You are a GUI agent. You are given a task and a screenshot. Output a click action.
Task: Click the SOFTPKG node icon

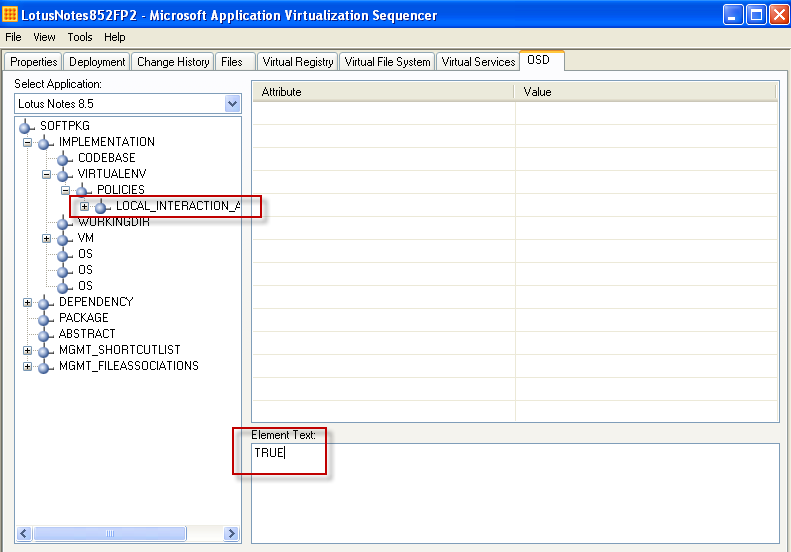[27, 127]
